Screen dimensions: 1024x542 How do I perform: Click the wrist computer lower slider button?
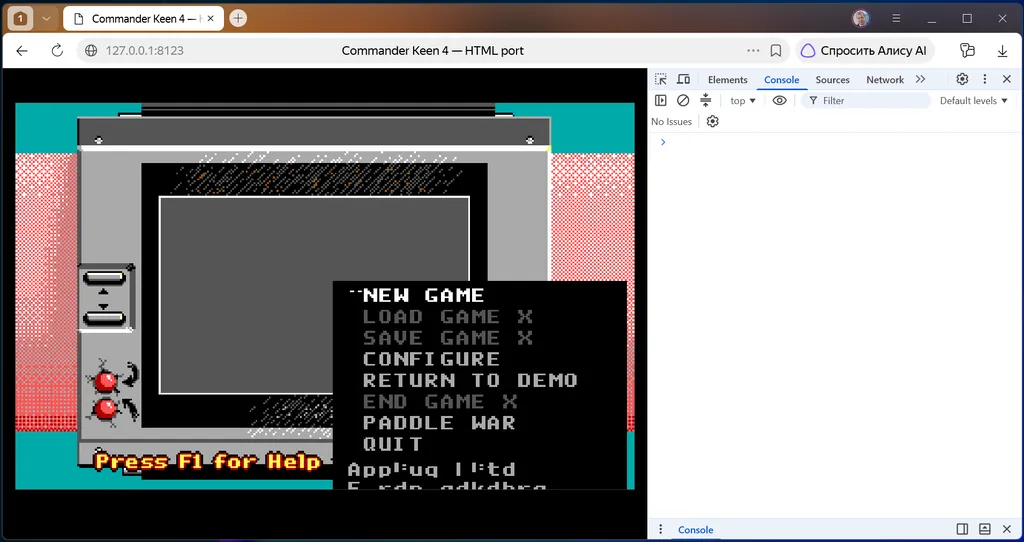[x=104, y=318]
